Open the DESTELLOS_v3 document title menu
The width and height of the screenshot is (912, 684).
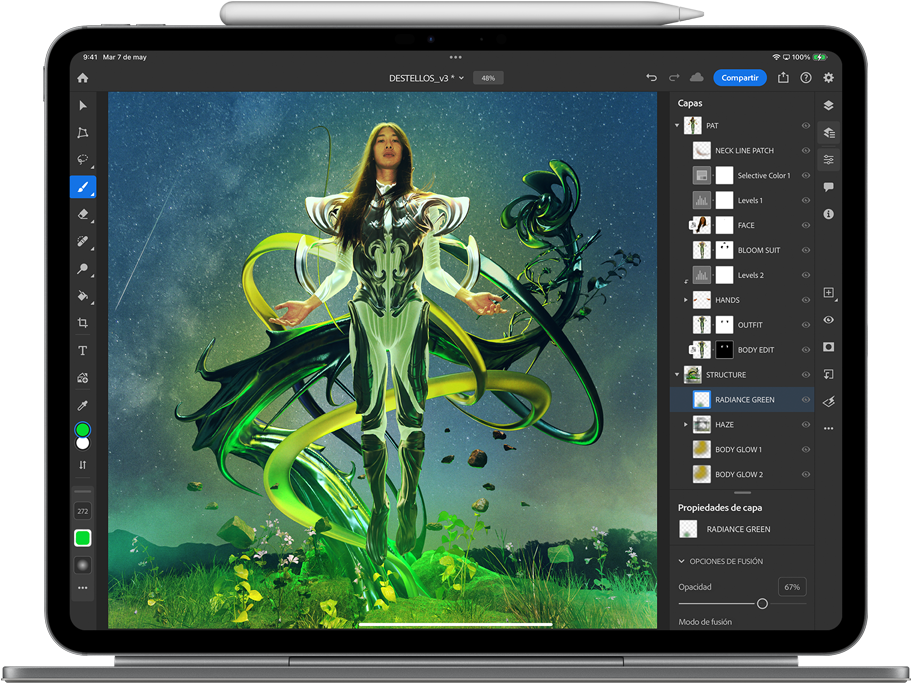tap(426, 78)
